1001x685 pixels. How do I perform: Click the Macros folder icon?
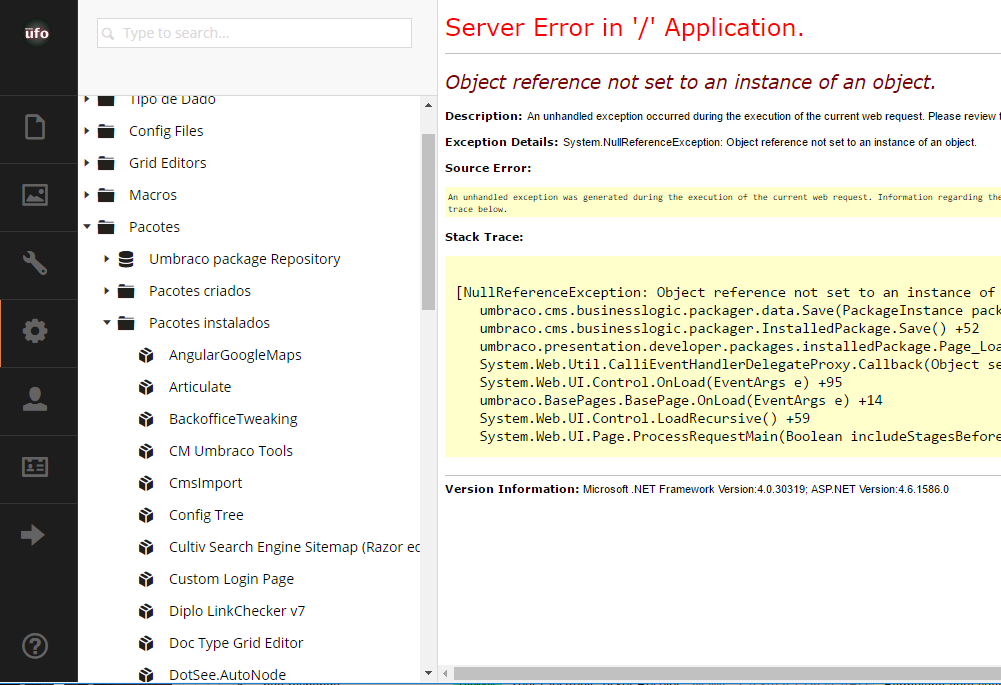tap(106, 195)
